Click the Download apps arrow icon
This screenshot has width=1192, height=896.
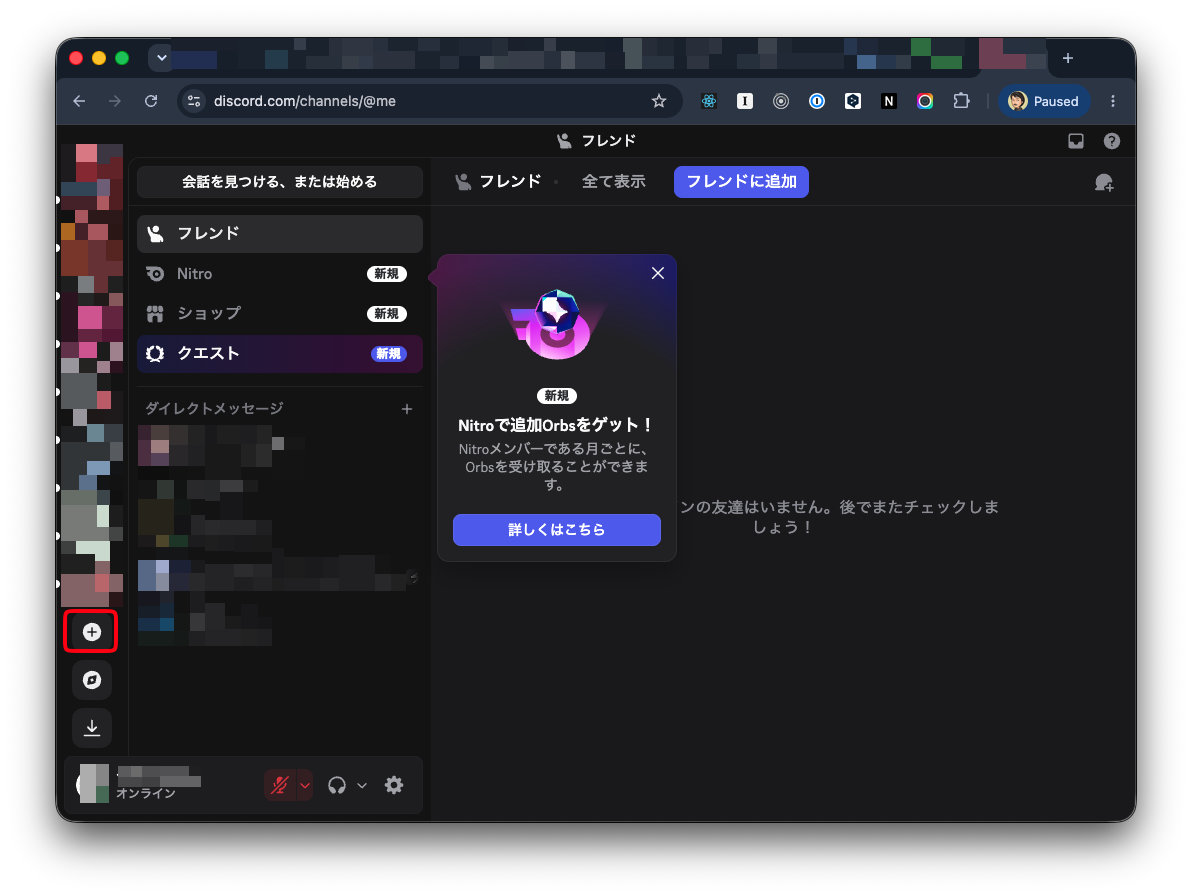pyautogui.click(x=91, y=728)
